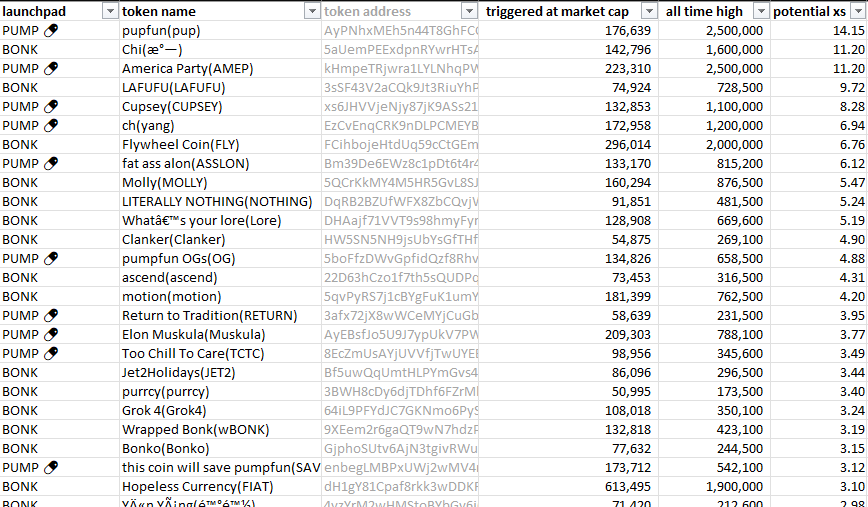Select token address starting with 'HW5SN5NH9jsUbYs'
The image size is (868, 507).
[400, 240]
